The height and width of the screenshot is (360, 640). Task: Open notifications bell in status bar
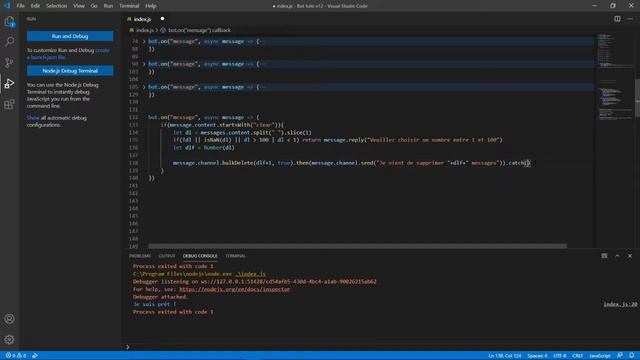631,356
